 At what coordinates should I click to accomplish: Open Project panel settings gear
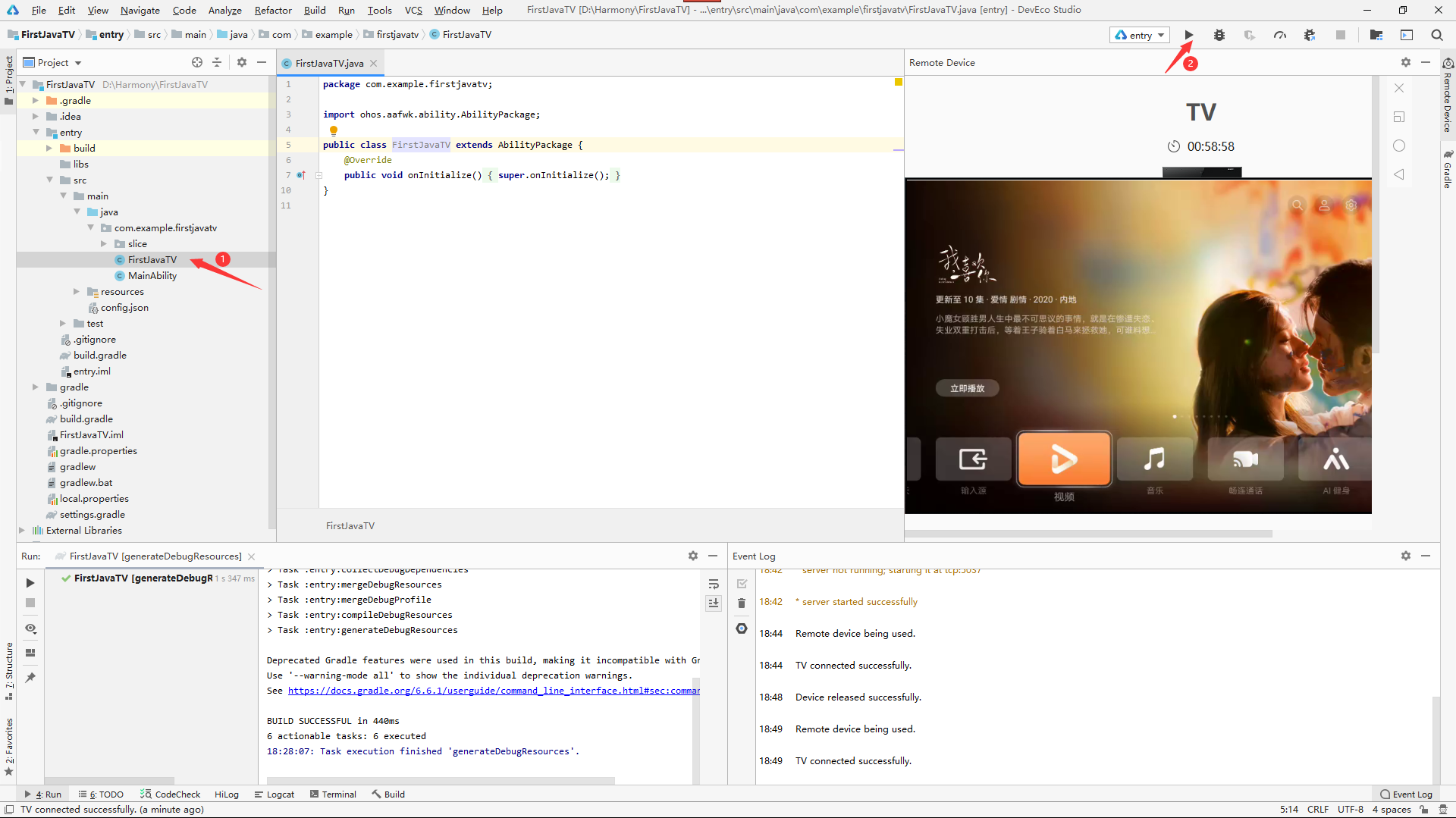point(242,62)
